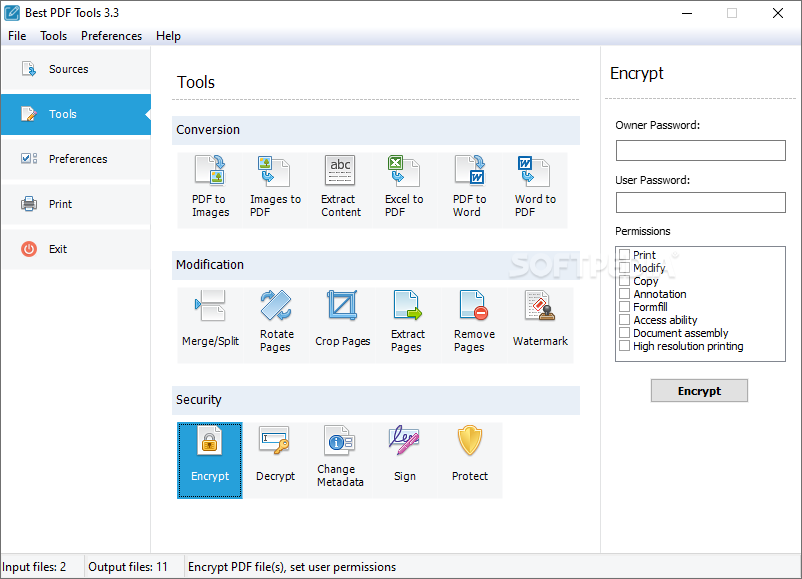
Task: Open the Decrypt tool
Action: coord(275,460)
